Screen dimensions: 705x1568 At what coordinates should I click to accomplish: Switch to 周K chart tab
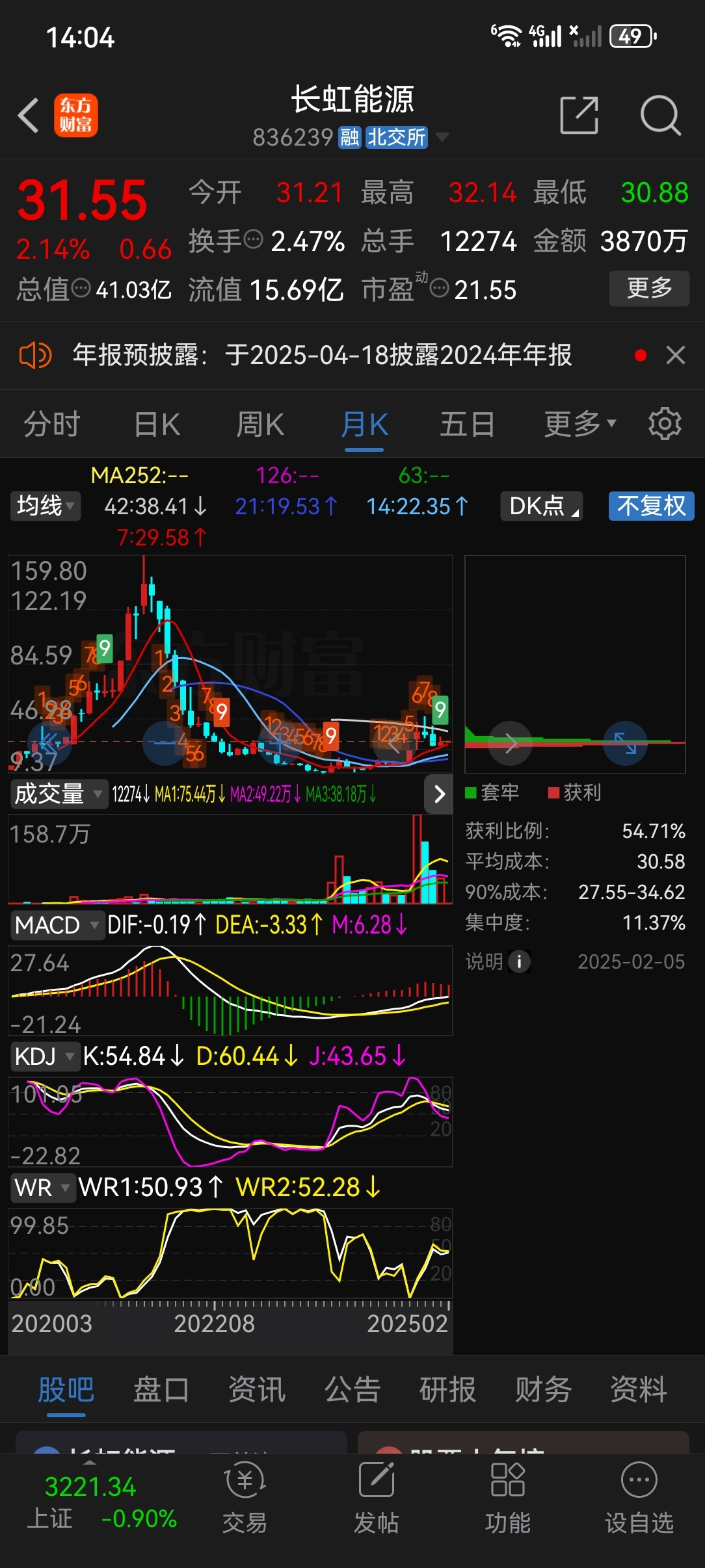click(x=260, y=424)
